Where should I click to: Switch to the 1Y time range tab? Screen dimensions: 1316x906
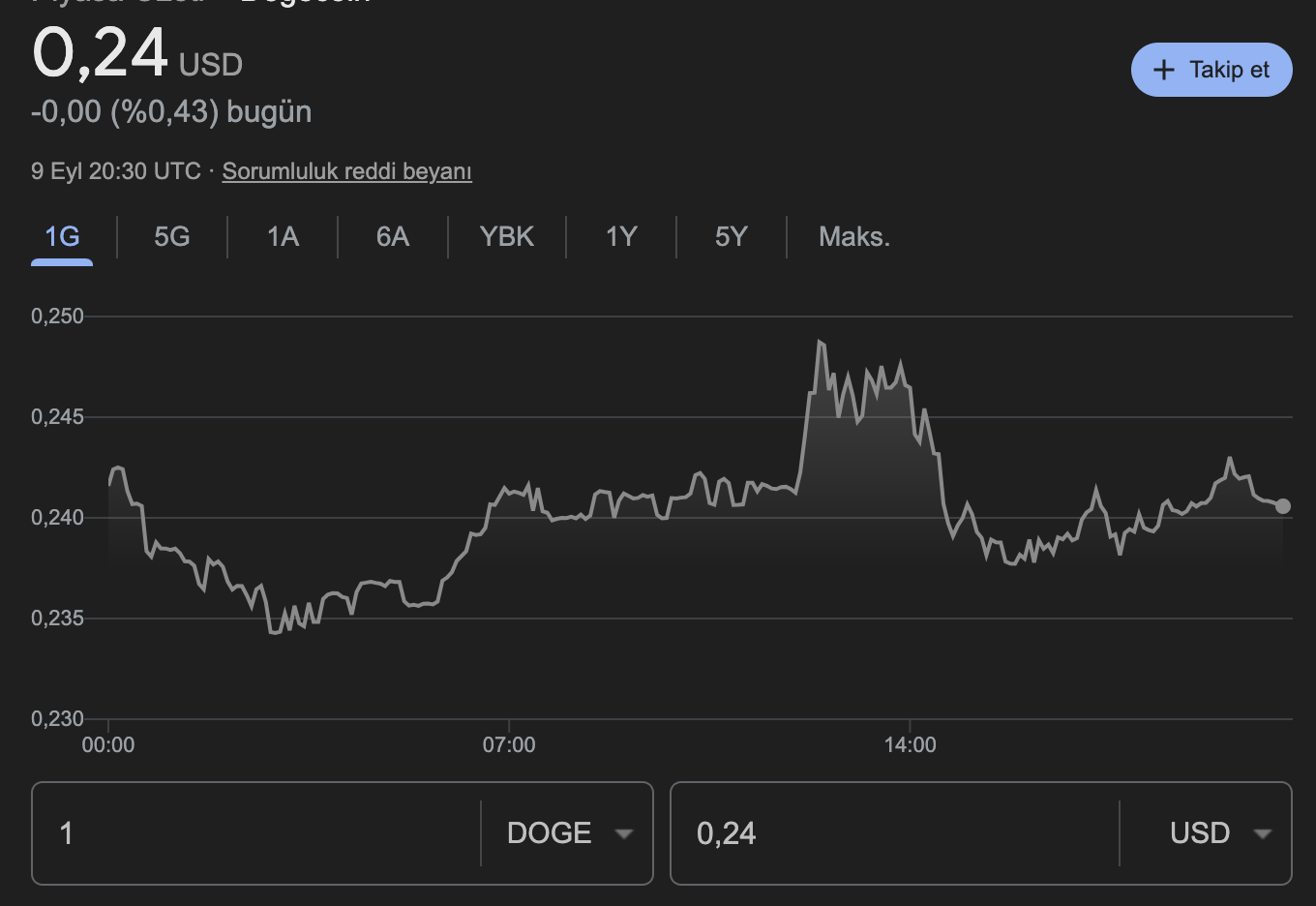pos(621,237)
